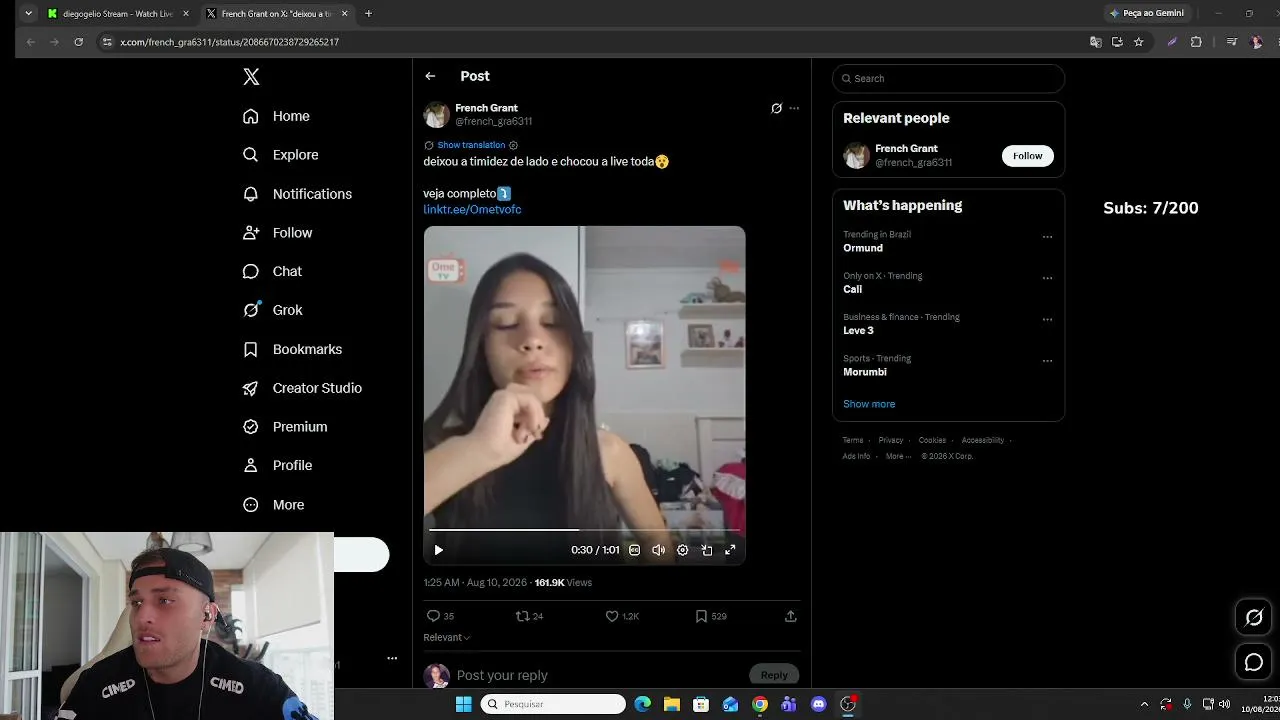Play the video in the post

click(438, 550)
